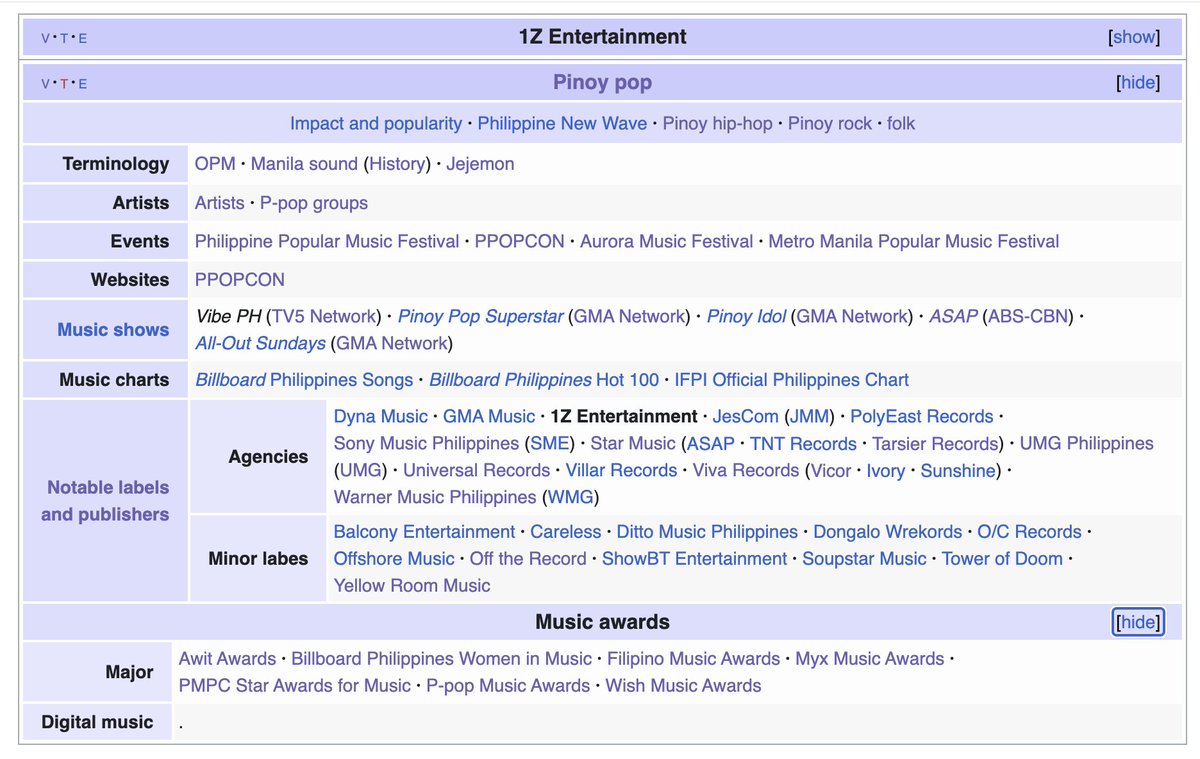Screen dimensions: 1200x759
Task: Open Dongalo Wrekords link
Action: pyautogui.click(x=888, y=532)
